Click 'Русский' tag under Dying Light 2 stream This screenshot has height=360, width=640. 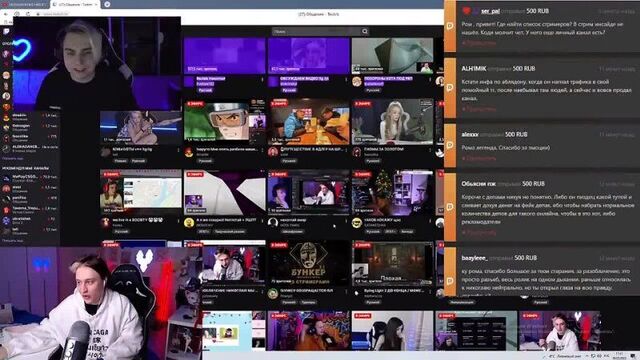(373, 302)
